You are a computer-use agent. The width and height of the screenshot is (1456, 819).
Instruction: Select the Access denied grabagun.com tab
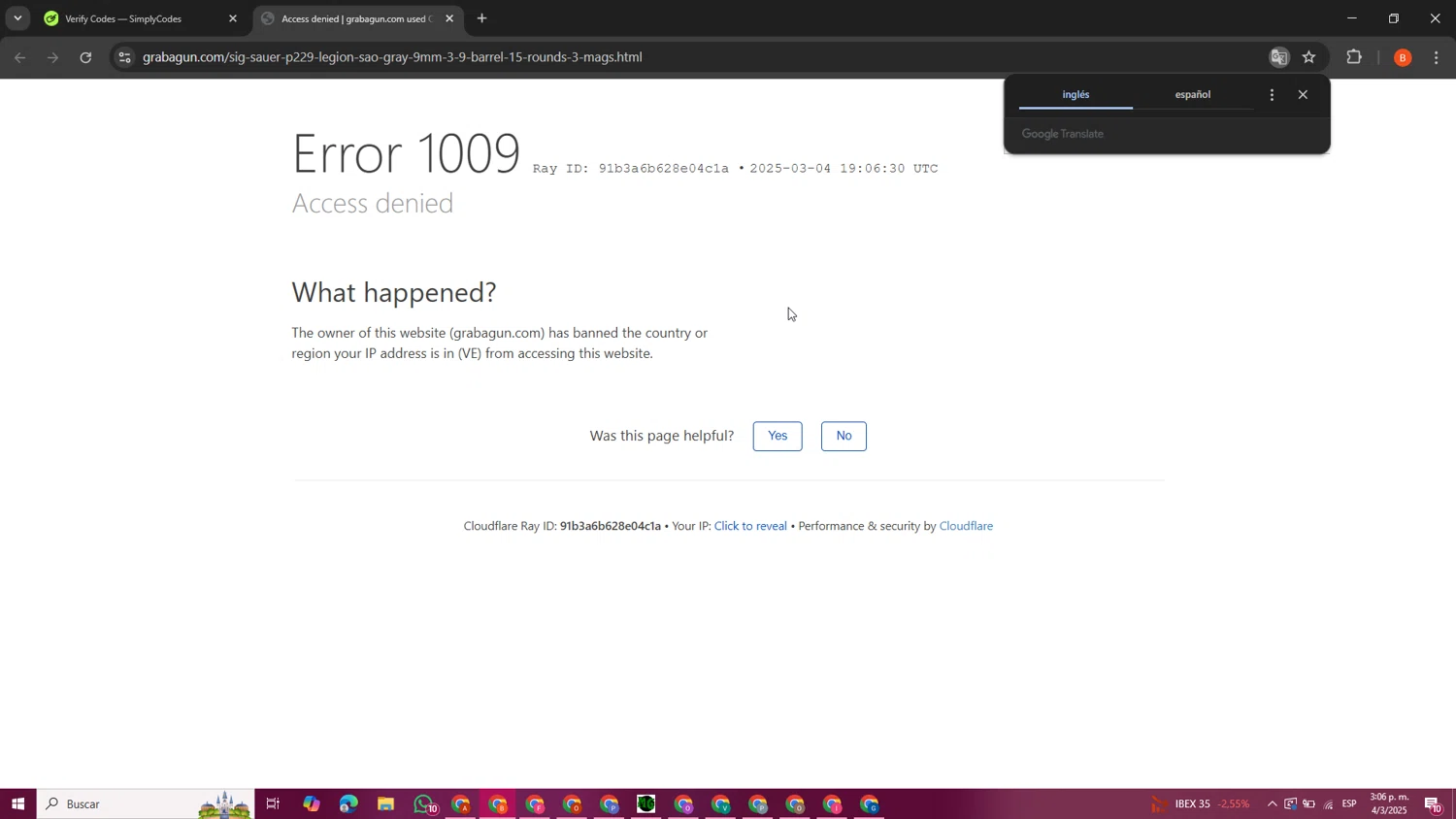tap(357, 18)
